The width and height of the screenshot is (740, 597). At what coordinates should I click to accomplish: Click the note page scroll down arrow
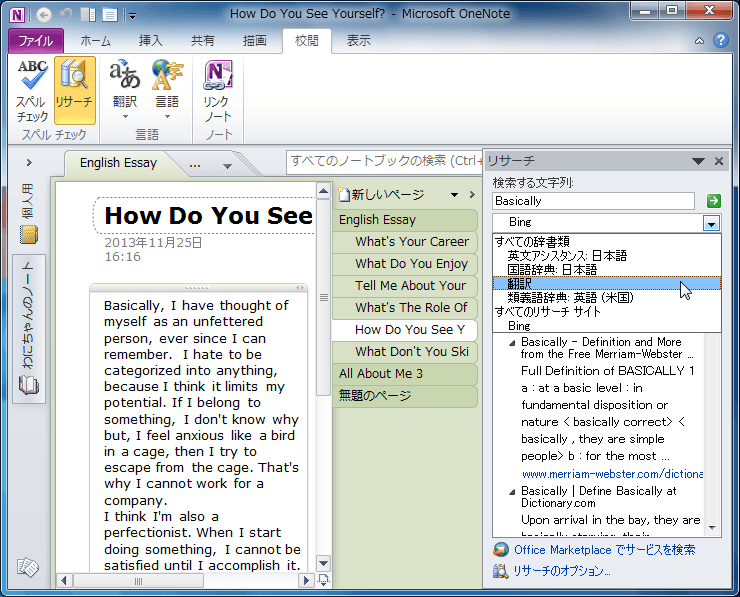[323, 563]
